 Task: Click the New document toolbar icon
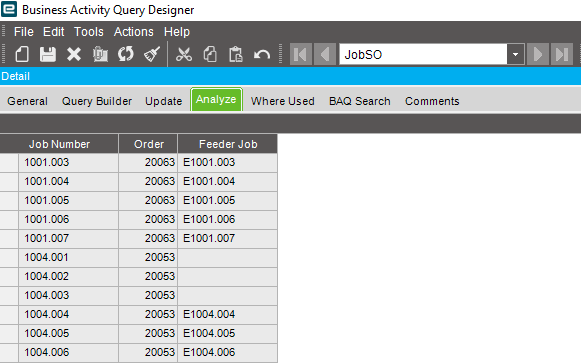[x=22, y=54]
